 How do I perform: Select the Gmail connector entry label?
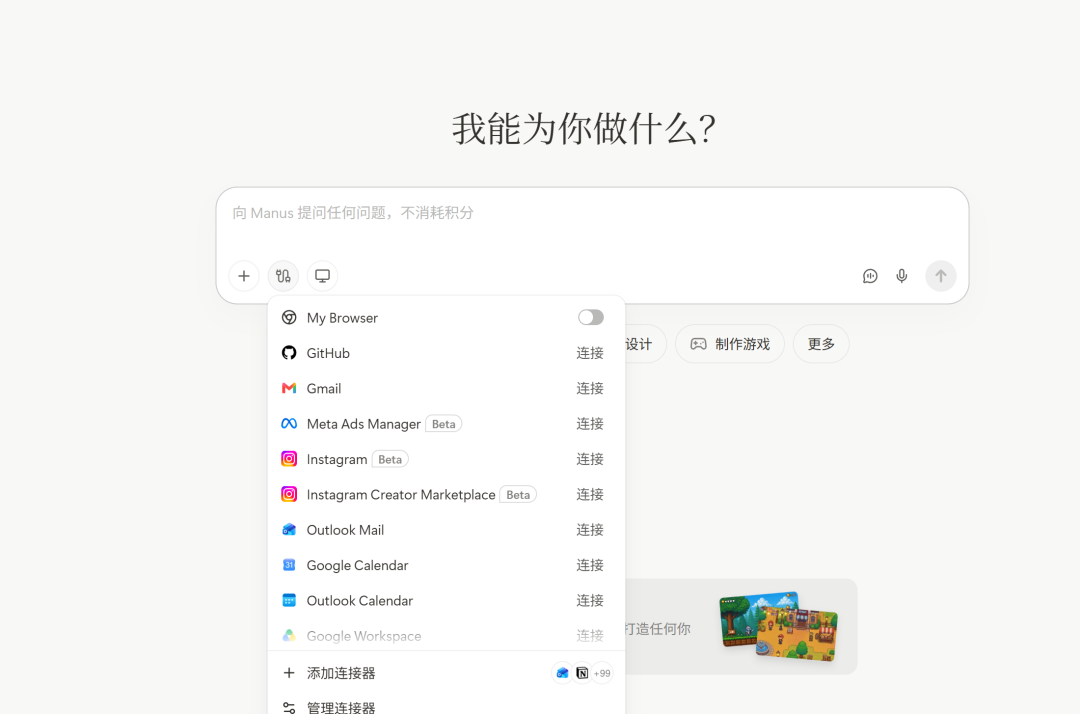(324, 388)
